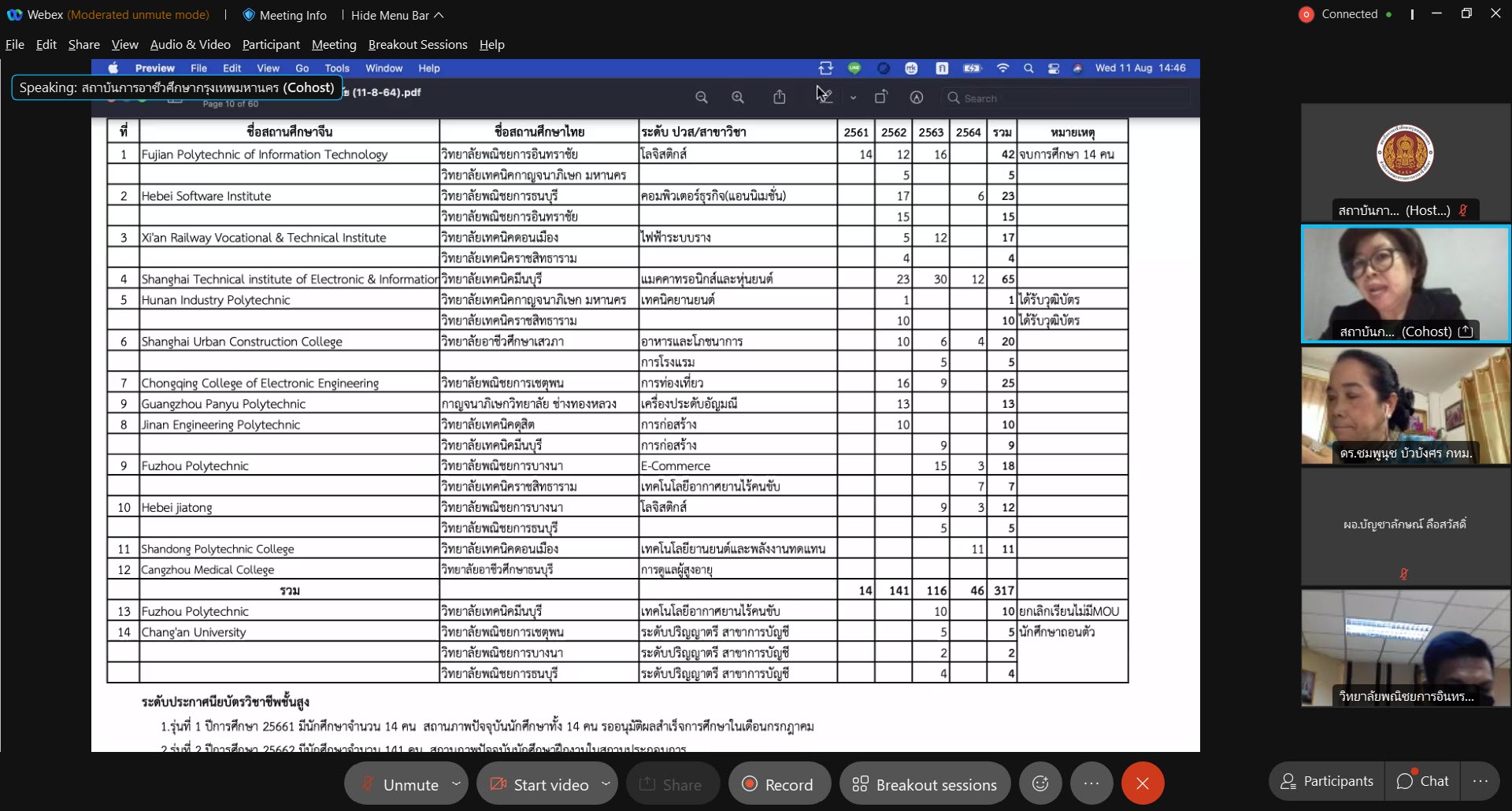
Task: Open Control Center in the Mac menu bar
Action: [1054, 69]
